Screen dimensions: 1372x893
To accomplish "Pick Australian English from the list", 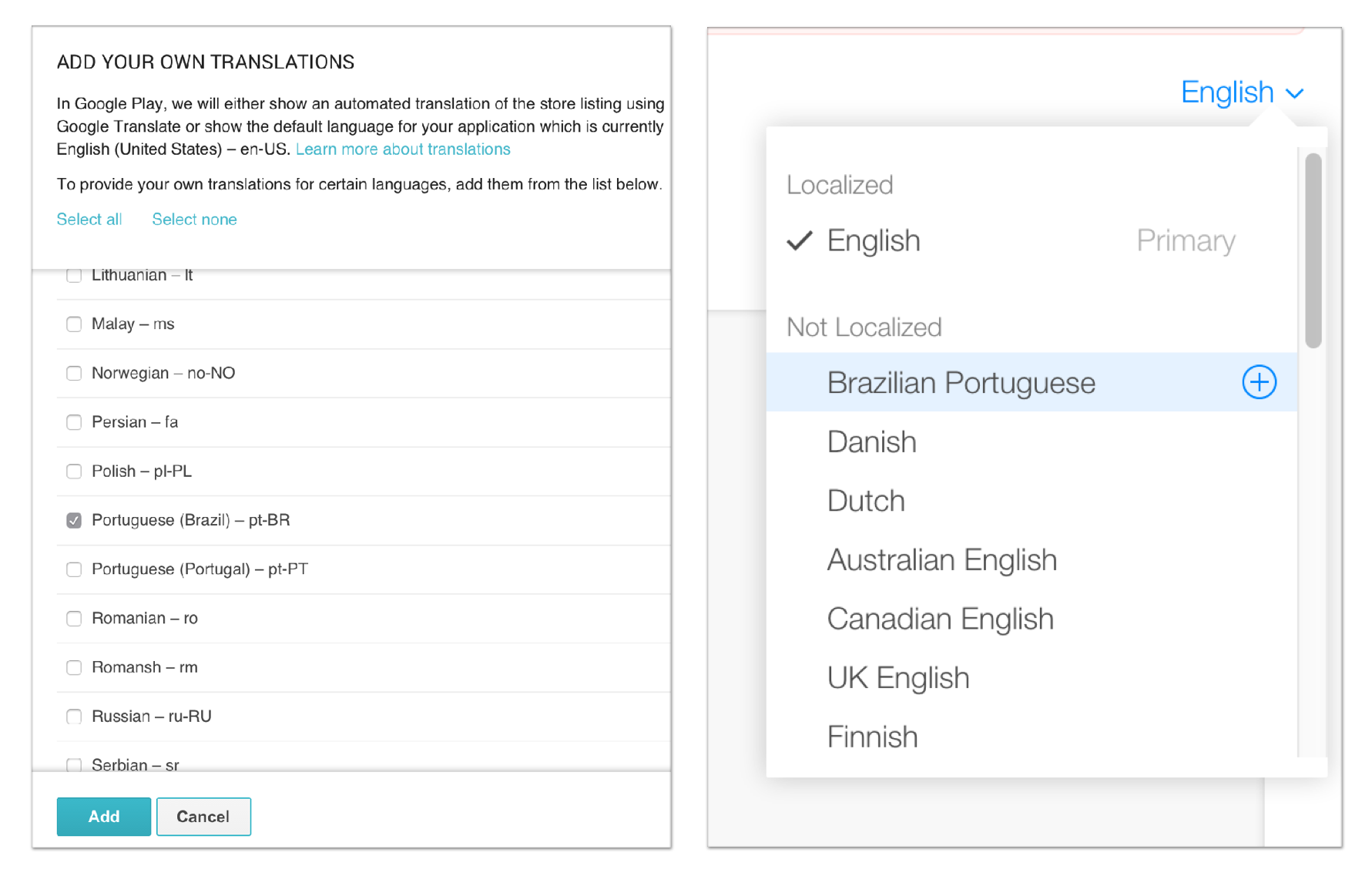I will point(1032,560).
